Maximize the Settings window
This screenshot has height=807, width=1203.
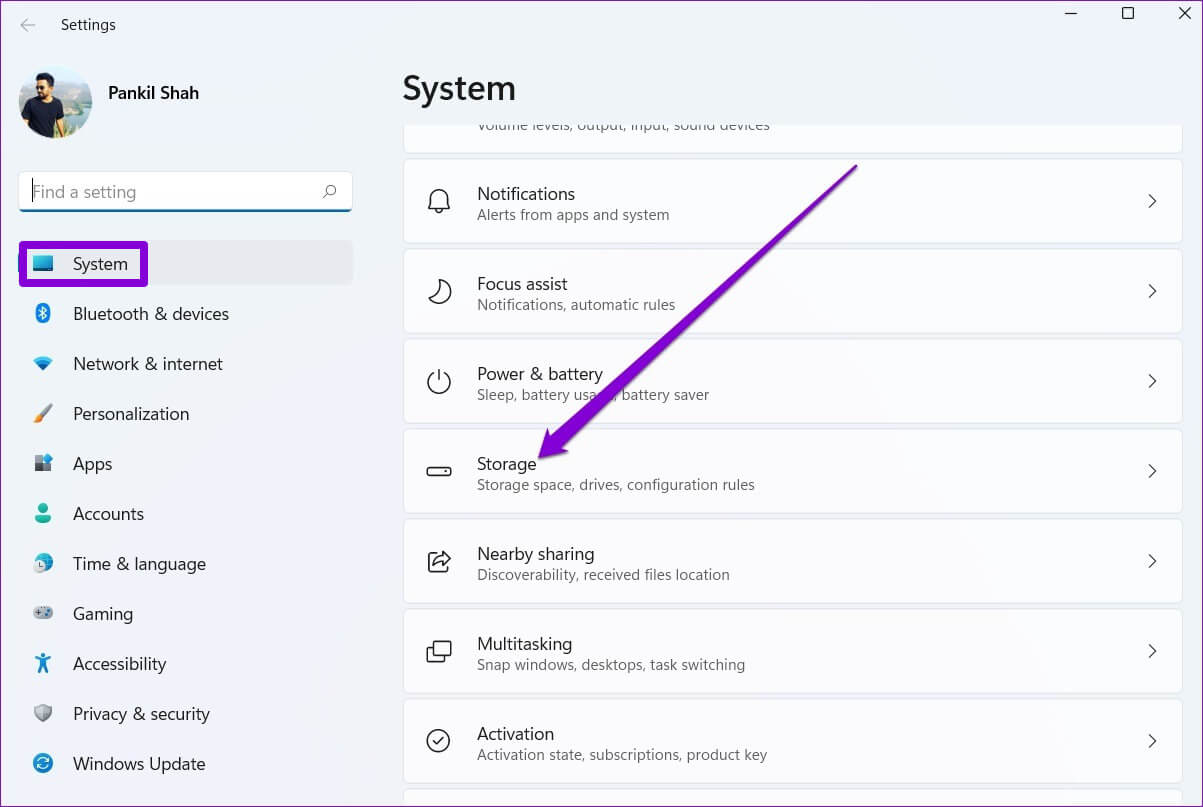tap(1128, 14)
